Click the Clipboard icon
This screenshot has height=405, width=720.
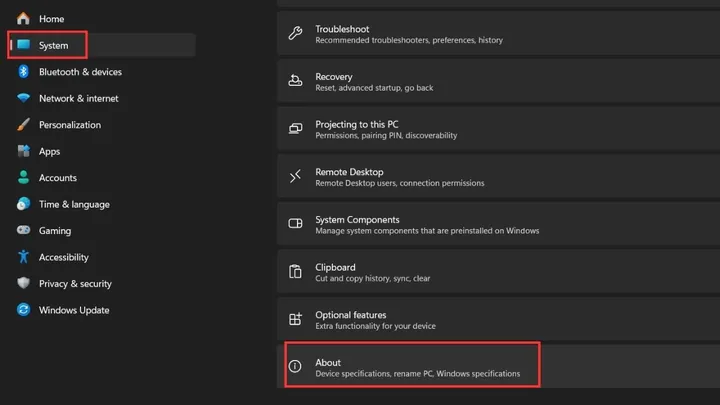(x=295, y=271)
